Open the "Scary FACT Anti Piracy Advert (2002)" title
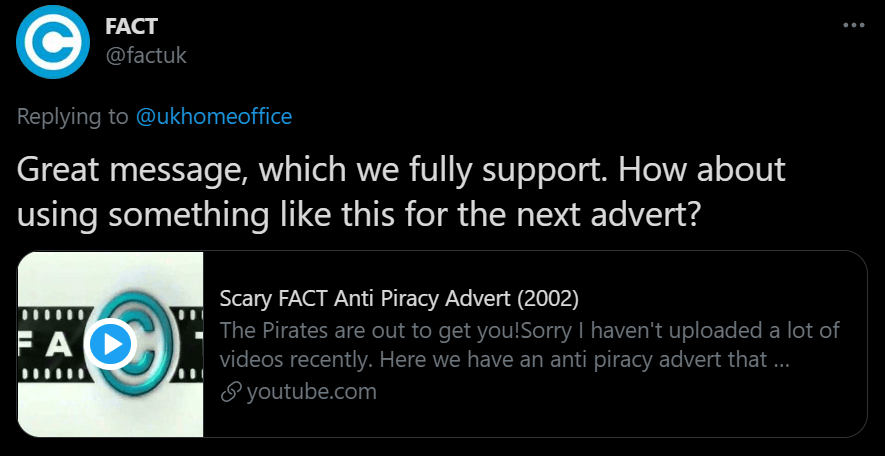This screenshot has width=885, height=456. [399, 299]
